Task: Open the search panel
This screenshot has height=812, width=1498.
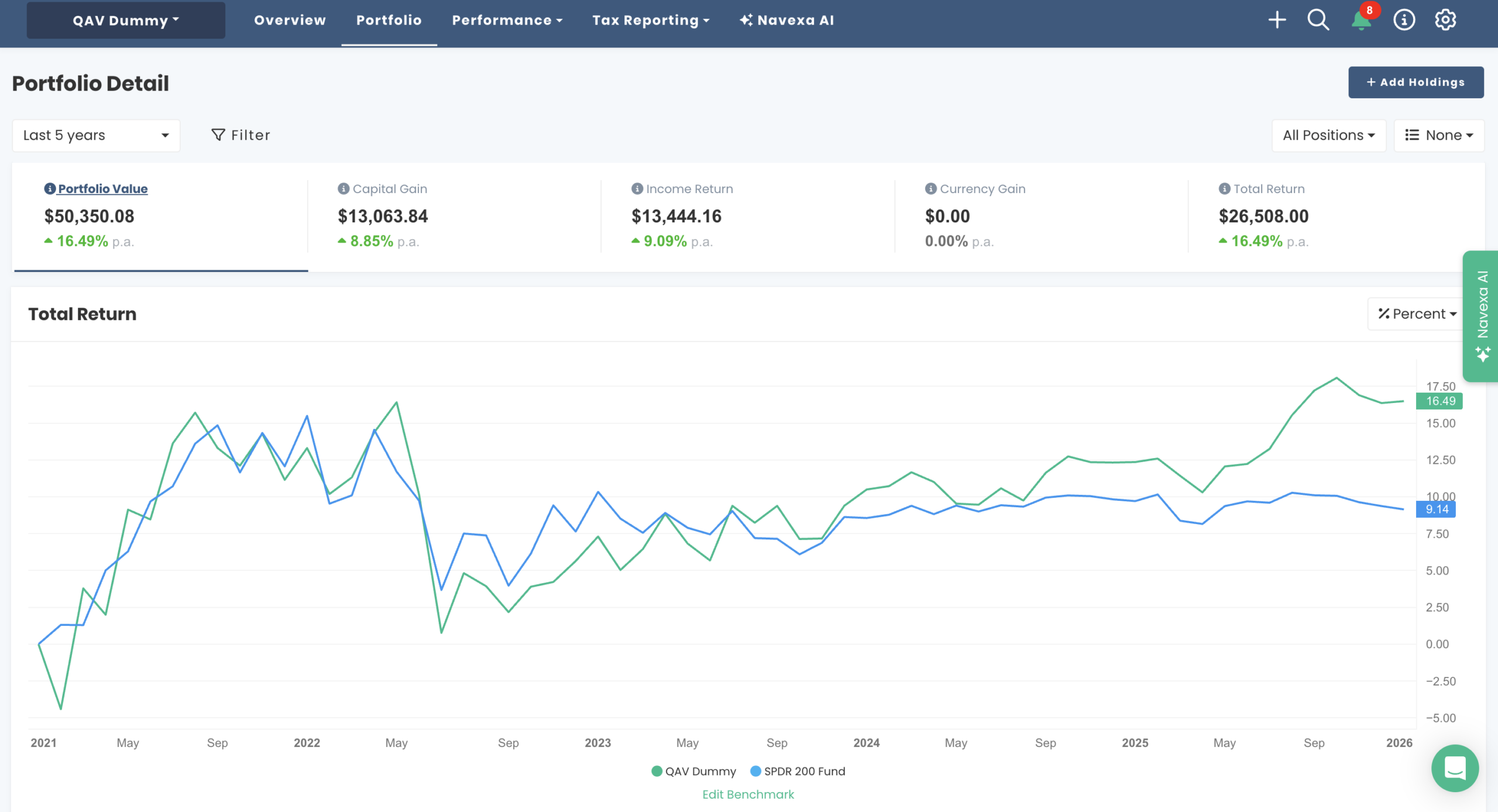Action: (1318, 19)
